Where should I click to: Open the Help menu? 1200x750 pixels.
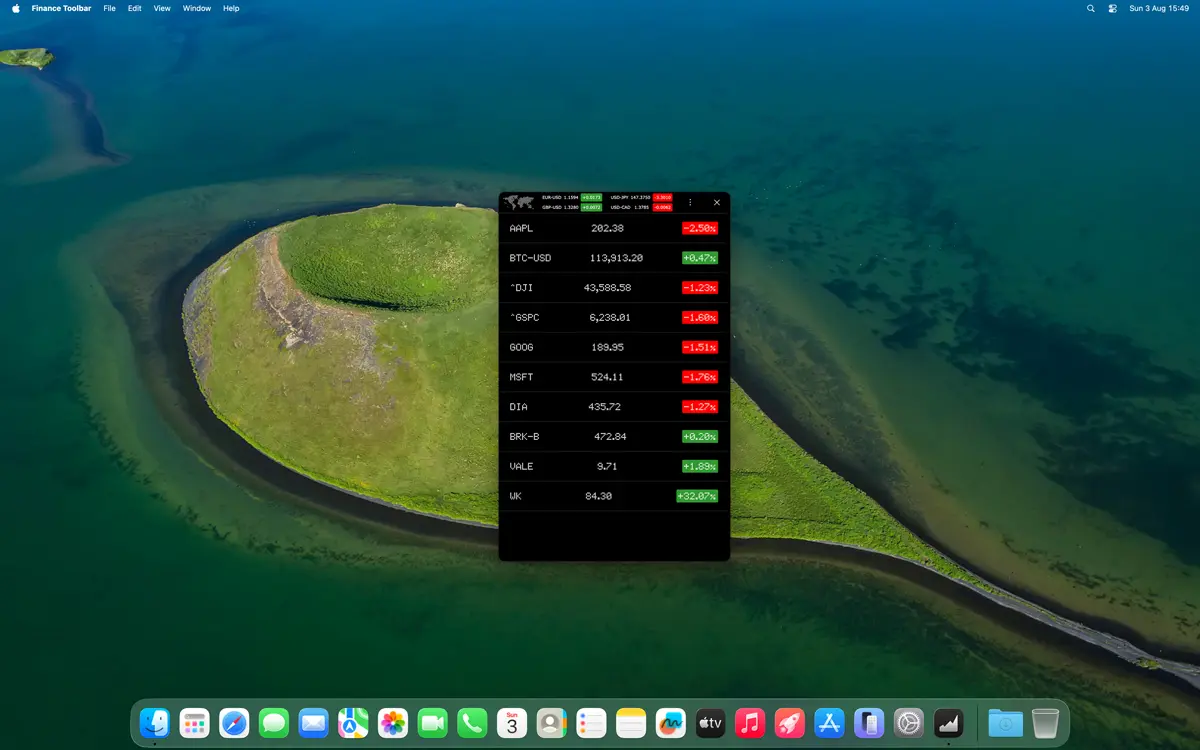point(231,8)
